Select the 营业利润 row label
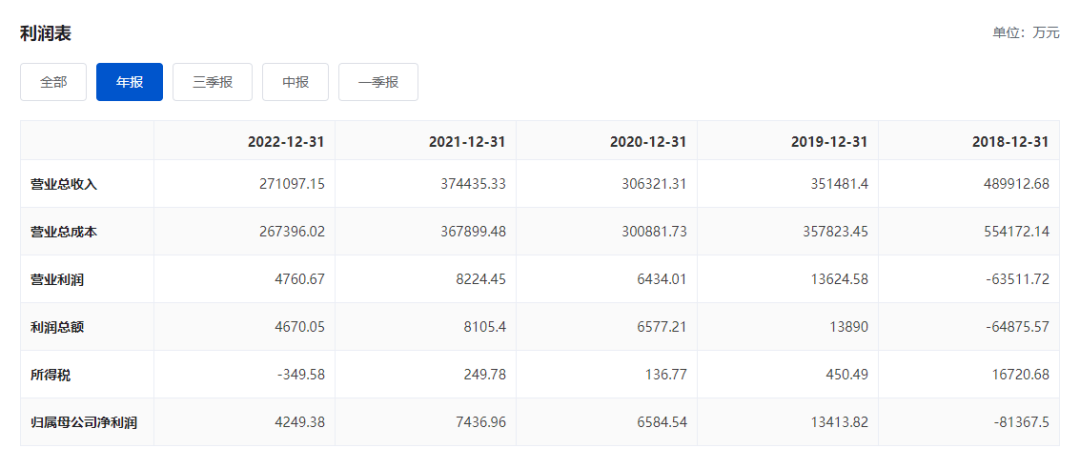1080x469 pixels. click(57, 279)
